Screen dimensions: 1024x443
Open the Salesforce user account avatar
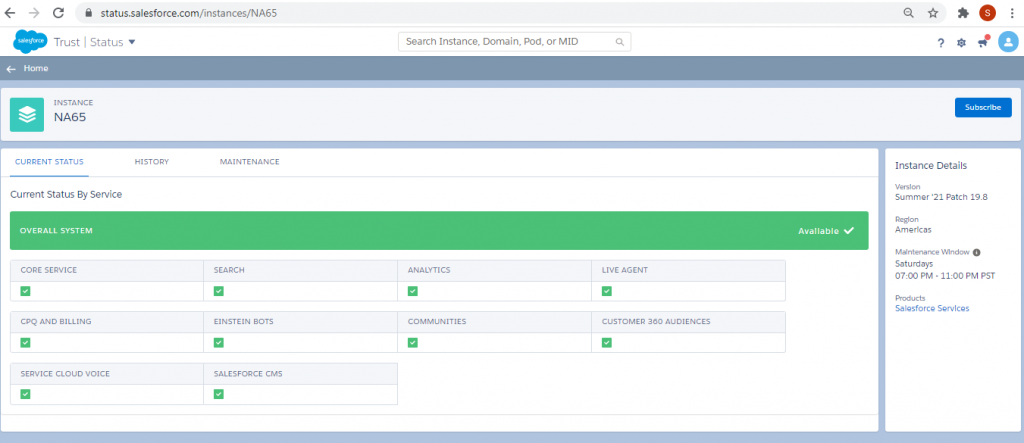click(1008, 42)
